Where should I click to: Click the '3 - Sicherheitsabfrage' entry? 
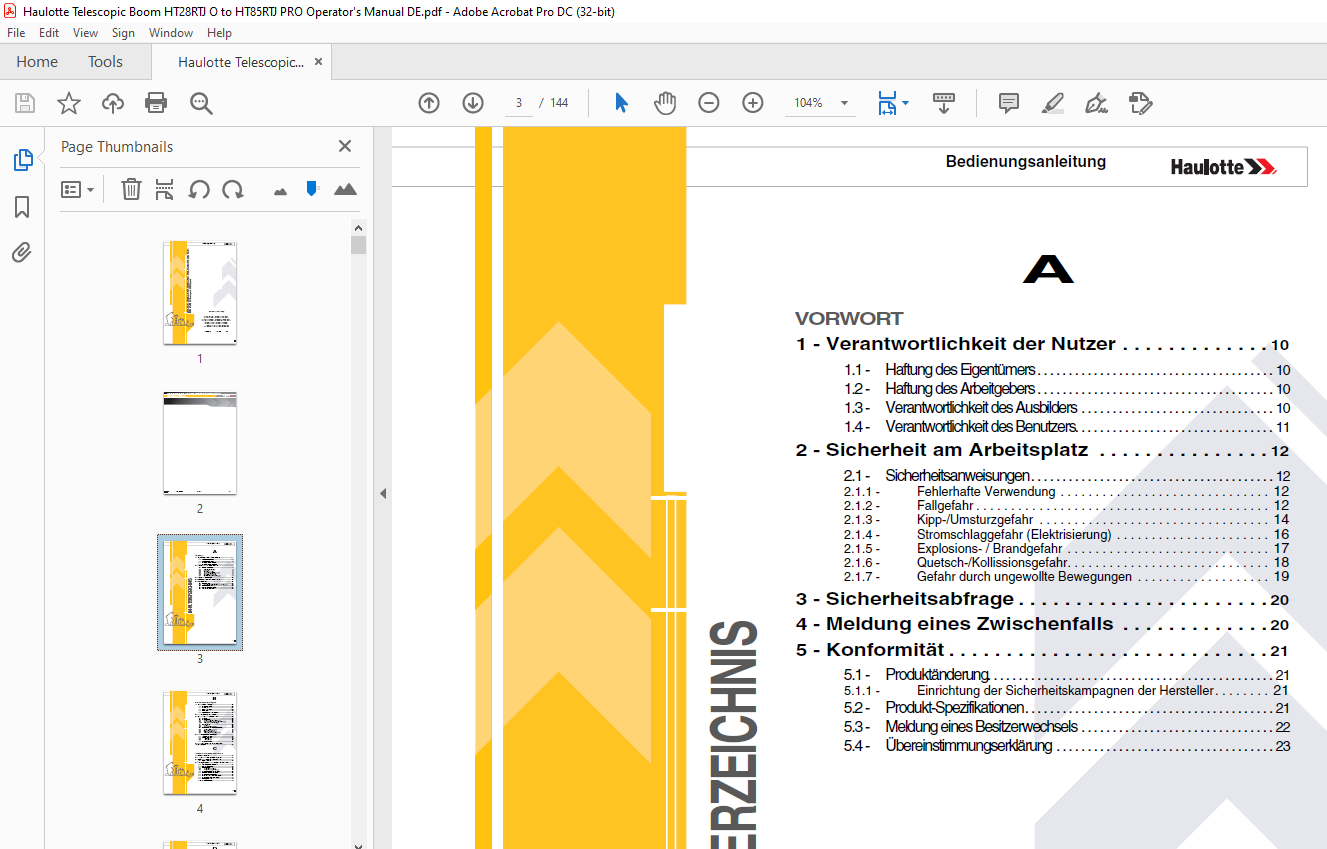[905, 599]
